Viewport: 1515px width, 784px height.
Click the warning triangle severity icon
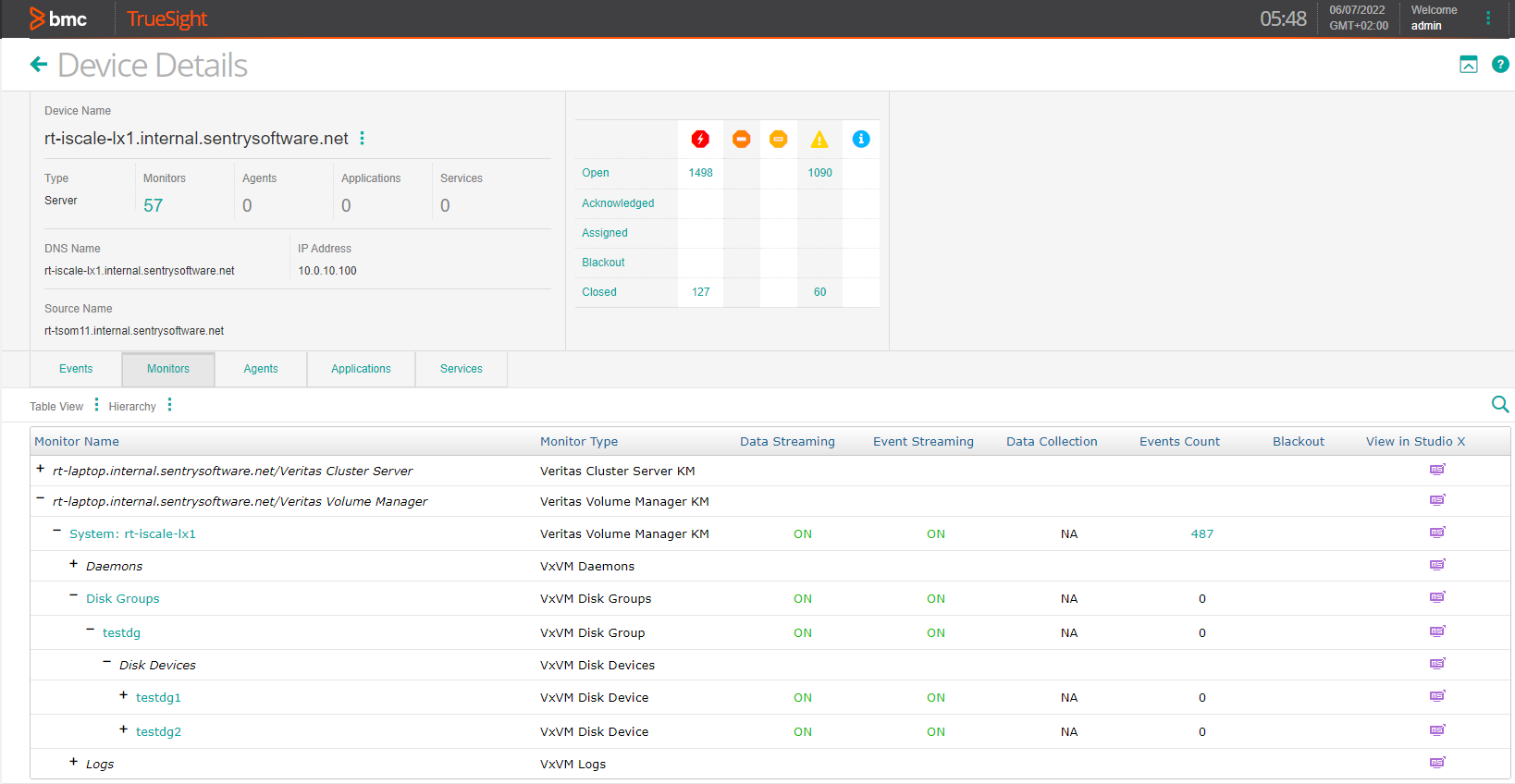tap(819, 139)
